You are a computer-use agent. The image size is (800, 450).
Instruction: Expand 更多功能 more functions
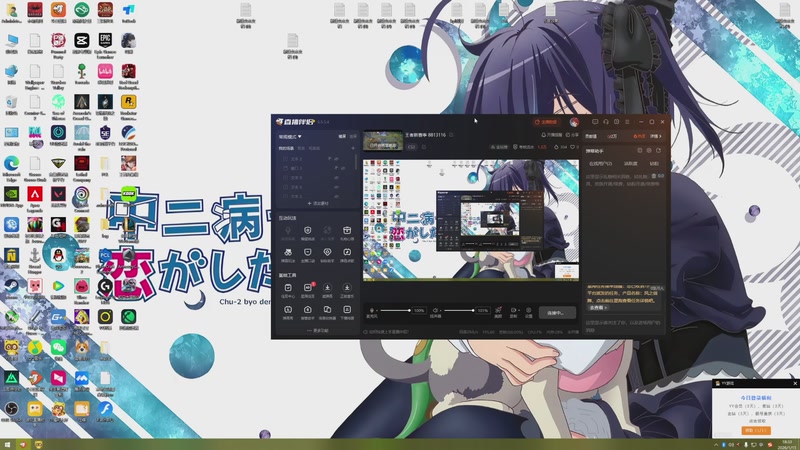tap(318, 331)
